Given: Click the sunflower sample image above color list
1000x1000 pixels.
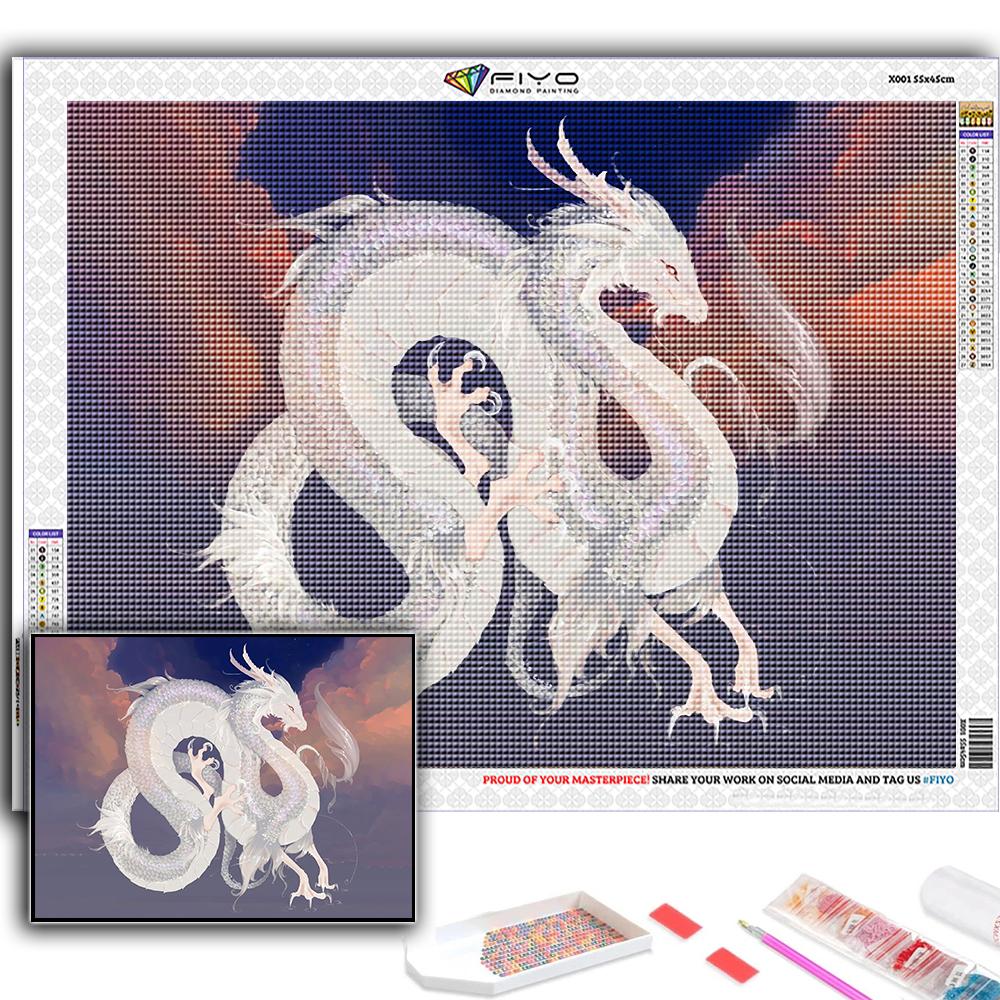Looking at the screenshot, I should point(970,113).
